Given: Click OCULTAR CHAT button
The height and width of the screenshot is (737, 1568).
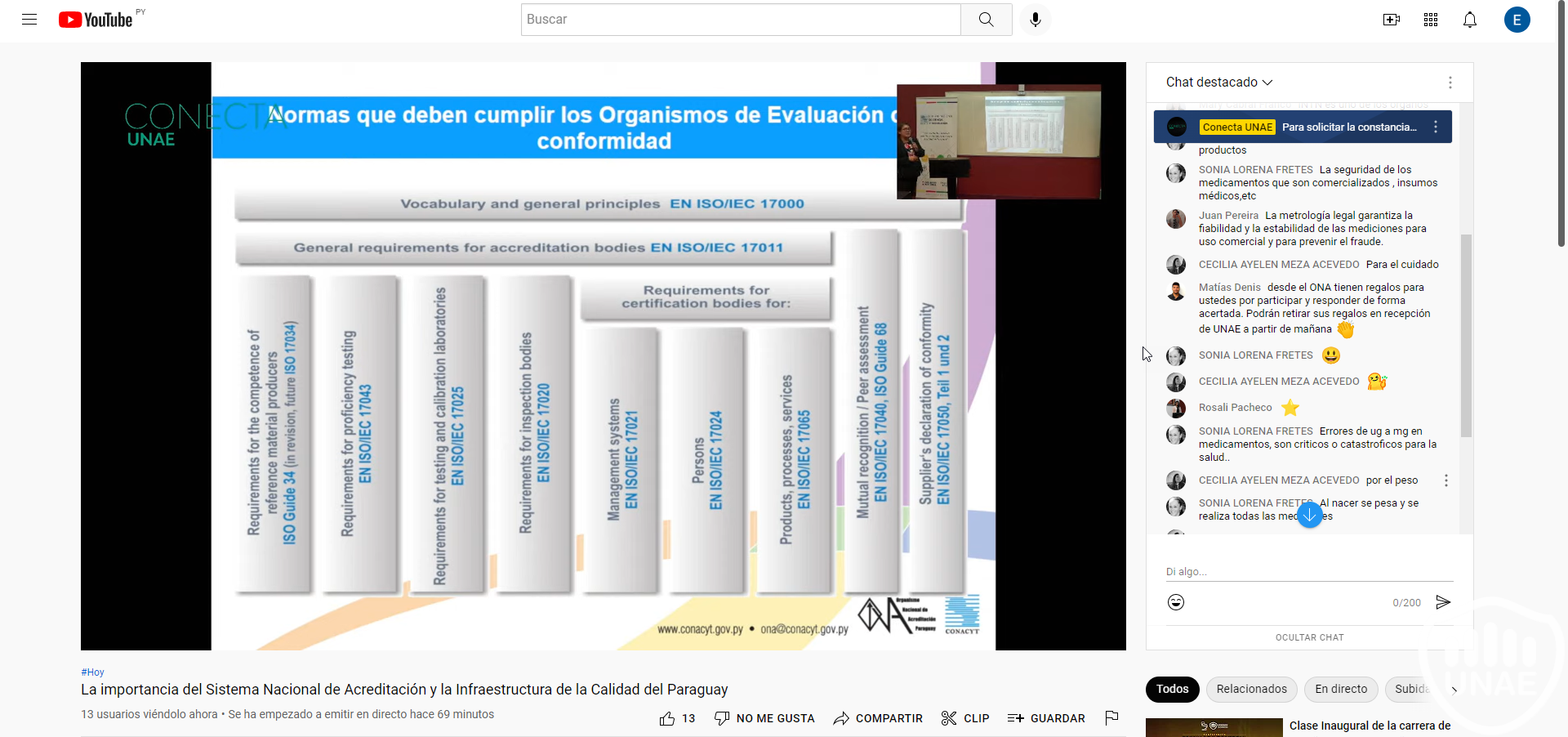Looking at the screenshot, I should point(1310,637).
